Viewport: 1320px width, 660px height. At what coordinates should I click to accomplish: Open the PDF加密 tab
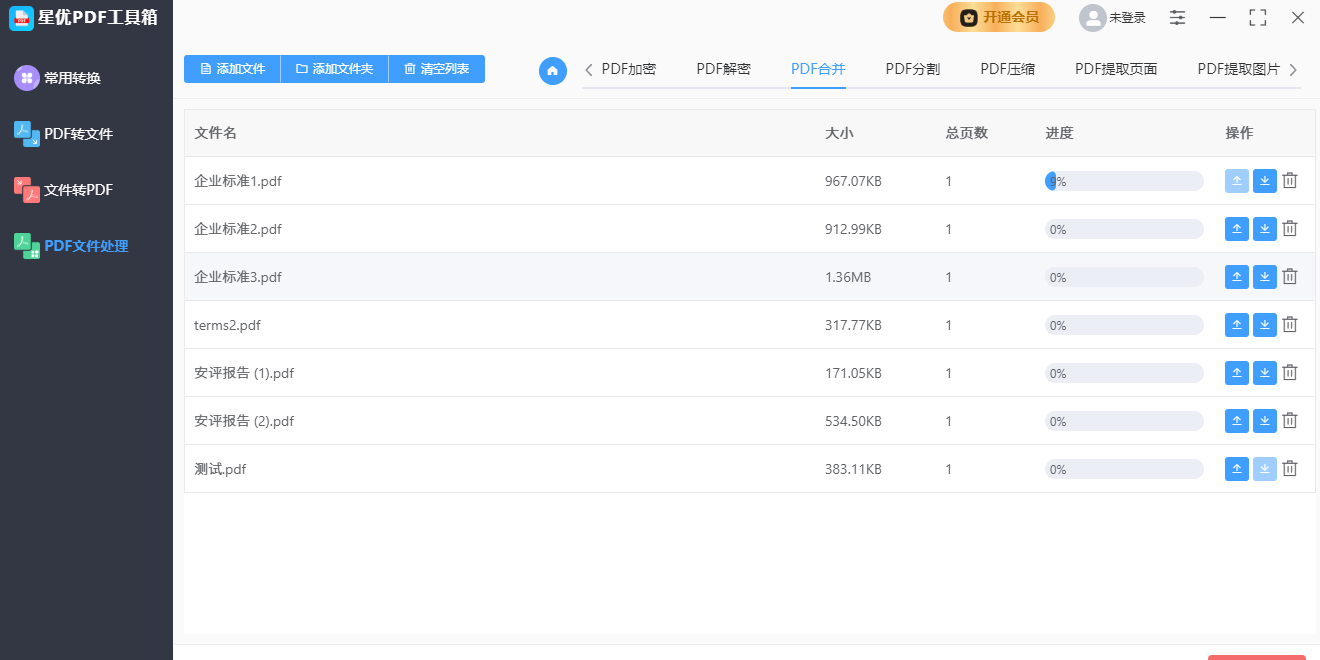[x=629, y=69]
